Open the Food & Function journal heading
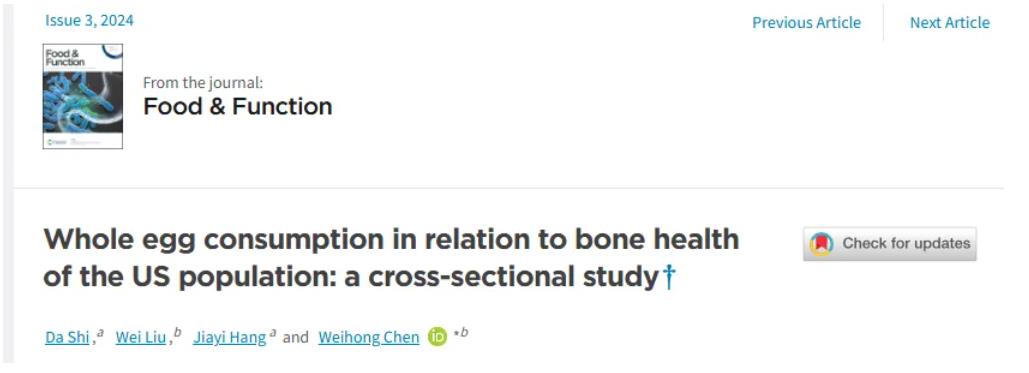 [238, 106]
